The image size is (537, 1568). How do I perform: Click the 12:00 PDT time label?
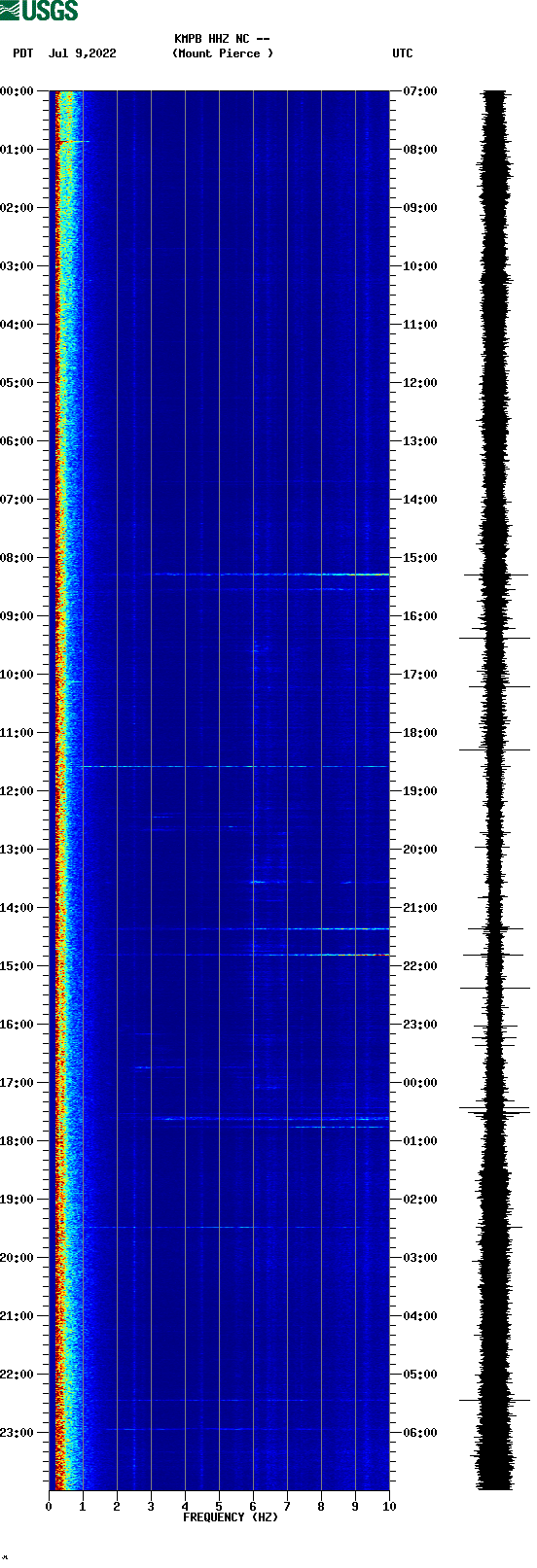[x=17, y=791]
